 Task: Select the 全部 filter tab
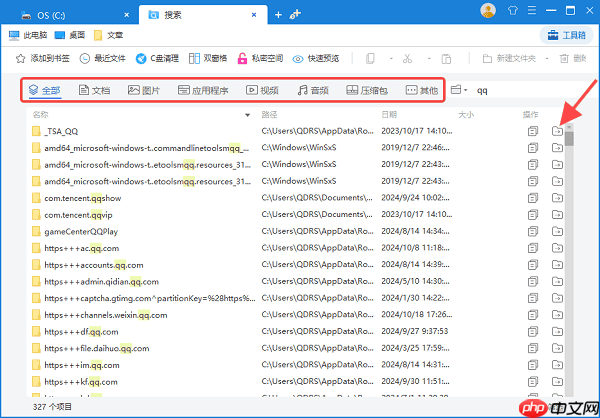(45, 90)
